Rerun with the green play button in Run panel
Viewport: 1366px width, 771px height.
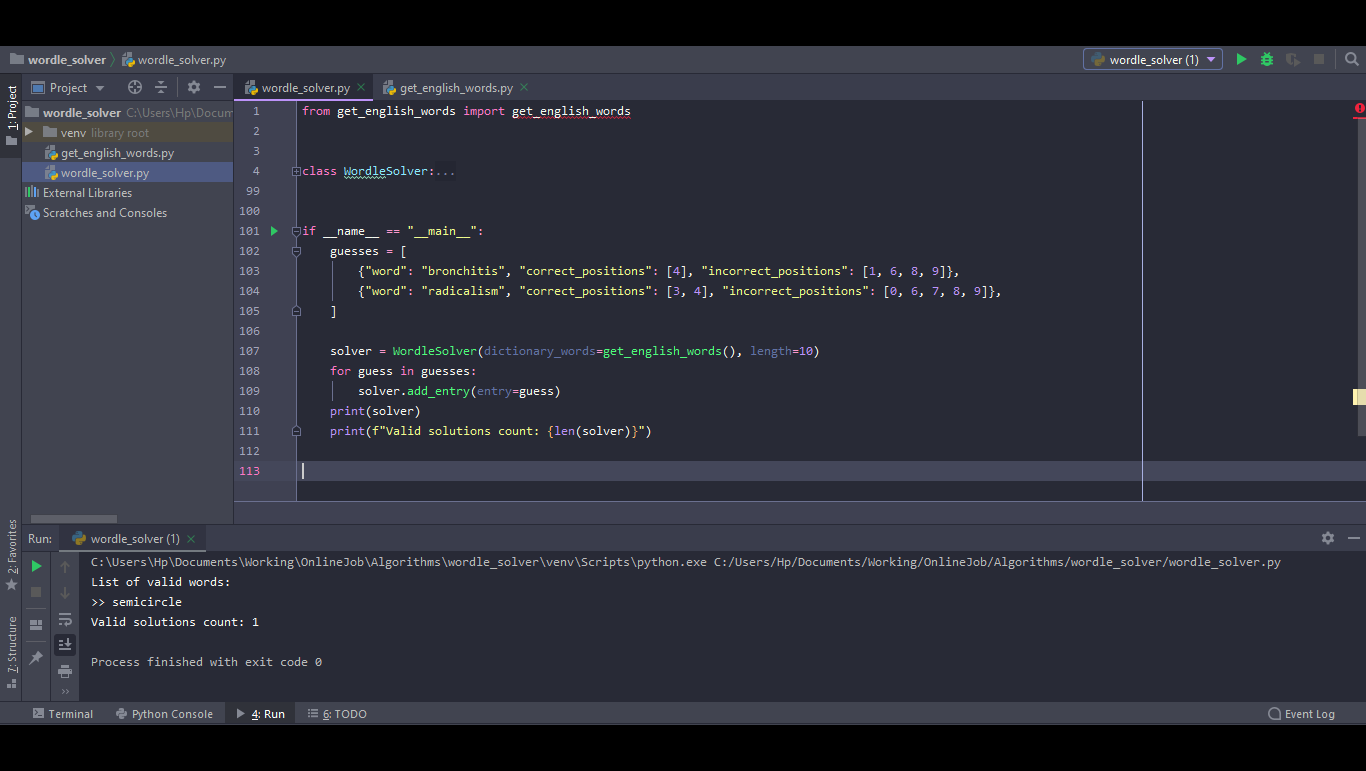36,566
